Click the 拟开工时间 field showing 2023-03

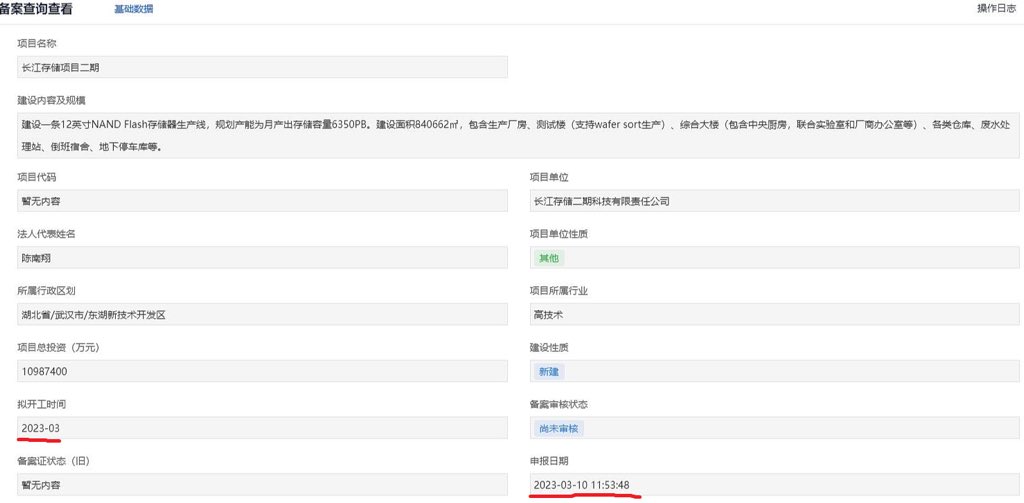[263, 428]
